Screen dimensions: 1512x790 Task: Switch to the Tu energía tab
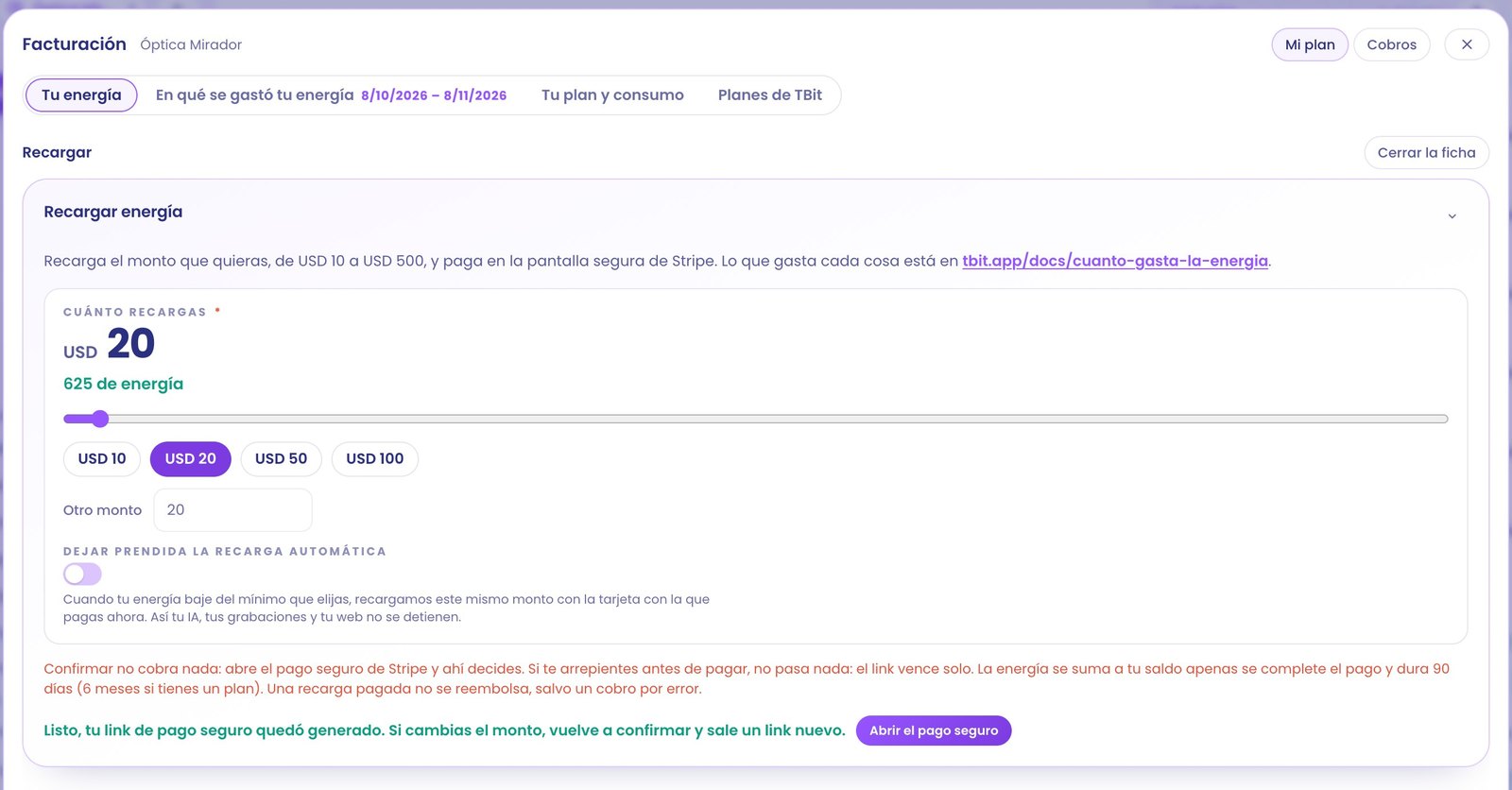click(81, 95)
